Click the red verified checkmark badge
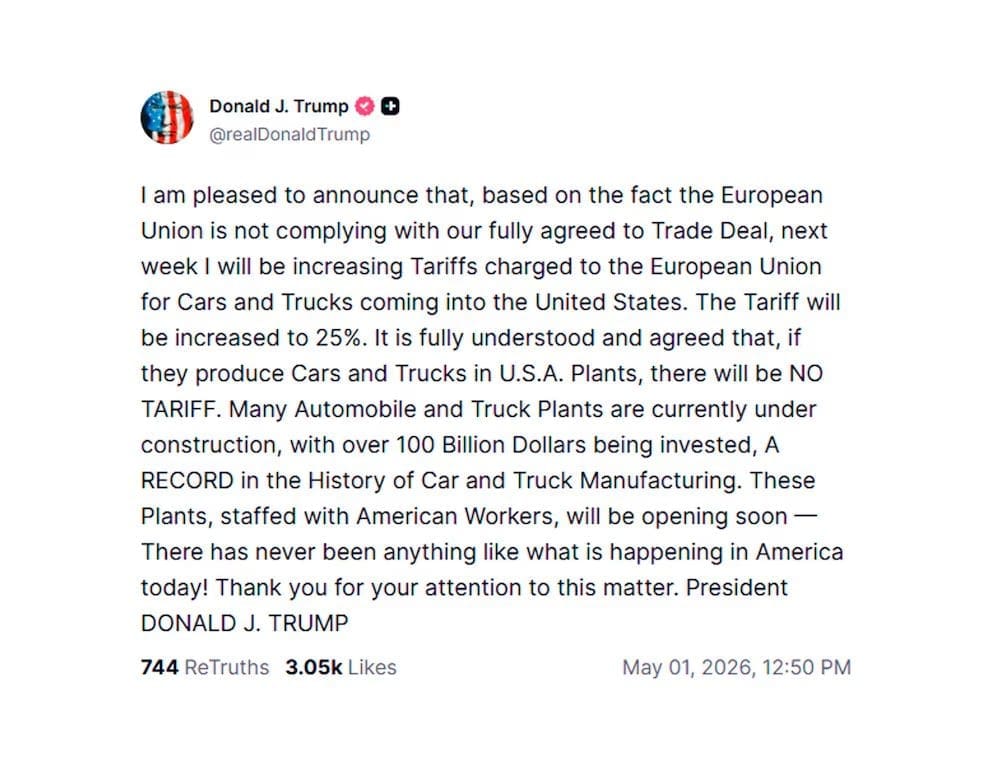Viewport: 992px width, 771px height. coord(365,106)
